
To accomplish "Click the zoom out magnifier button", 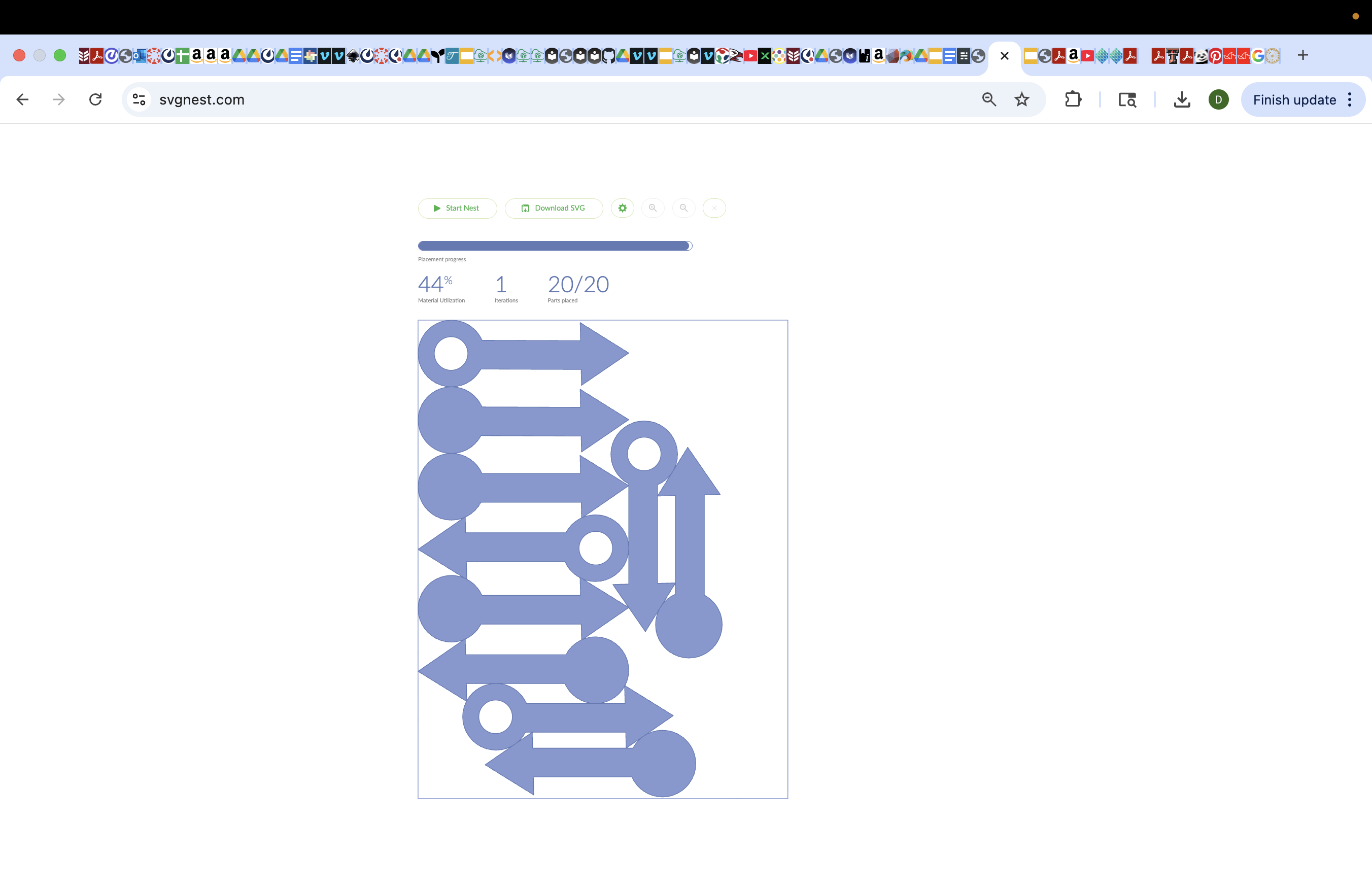I will [x=683, y=208].
